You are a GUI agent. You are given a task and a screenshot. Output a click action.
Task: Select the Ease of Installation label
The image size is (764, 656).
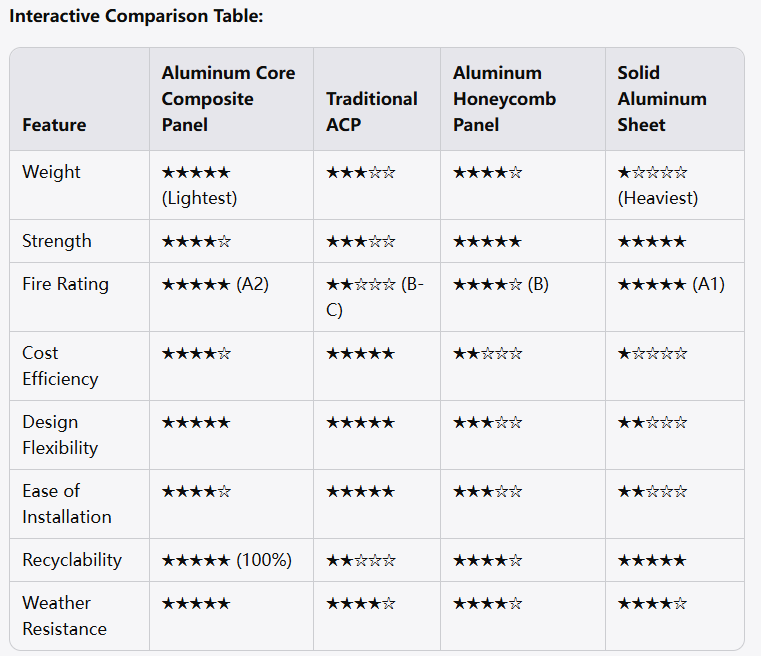point(67,504)
